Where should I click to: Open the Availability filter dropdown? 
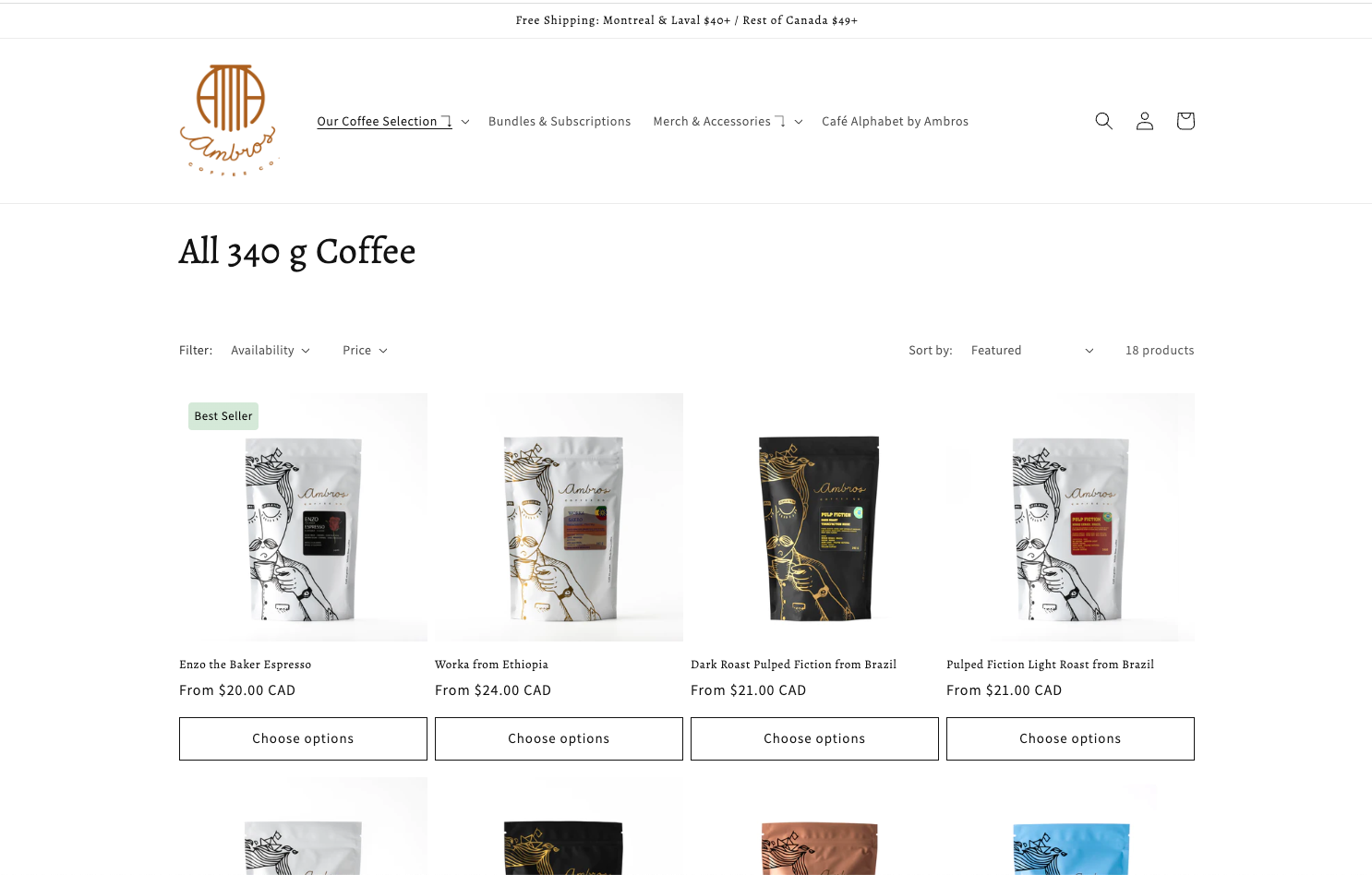tap(271, 351)
